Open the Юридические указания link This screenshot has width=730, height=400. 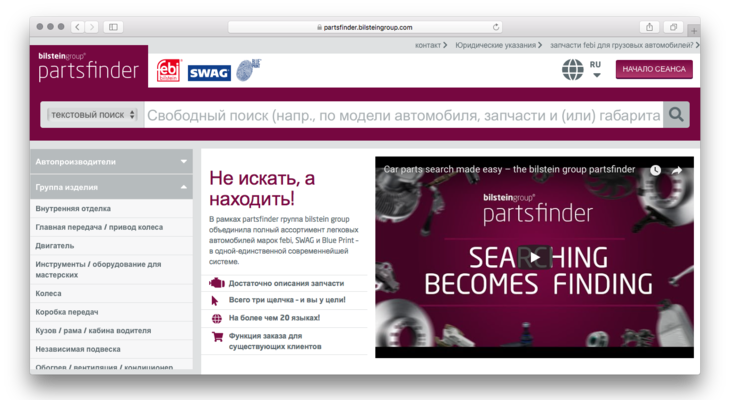498,45
